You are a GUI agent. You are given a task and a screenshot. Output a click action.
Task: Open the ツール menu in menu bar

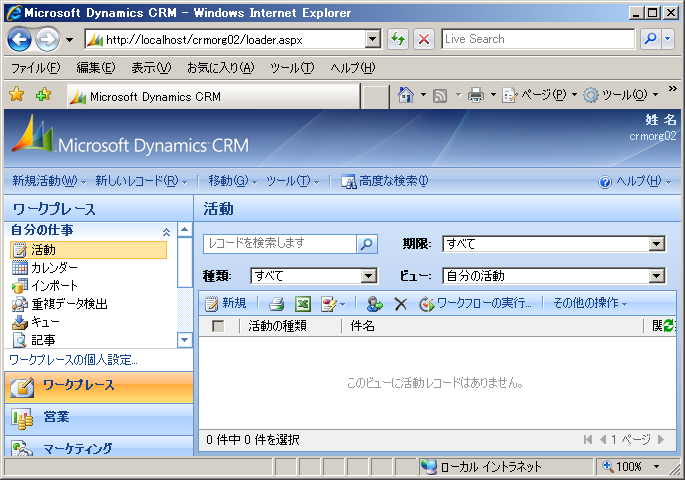(x=292, y=68)
